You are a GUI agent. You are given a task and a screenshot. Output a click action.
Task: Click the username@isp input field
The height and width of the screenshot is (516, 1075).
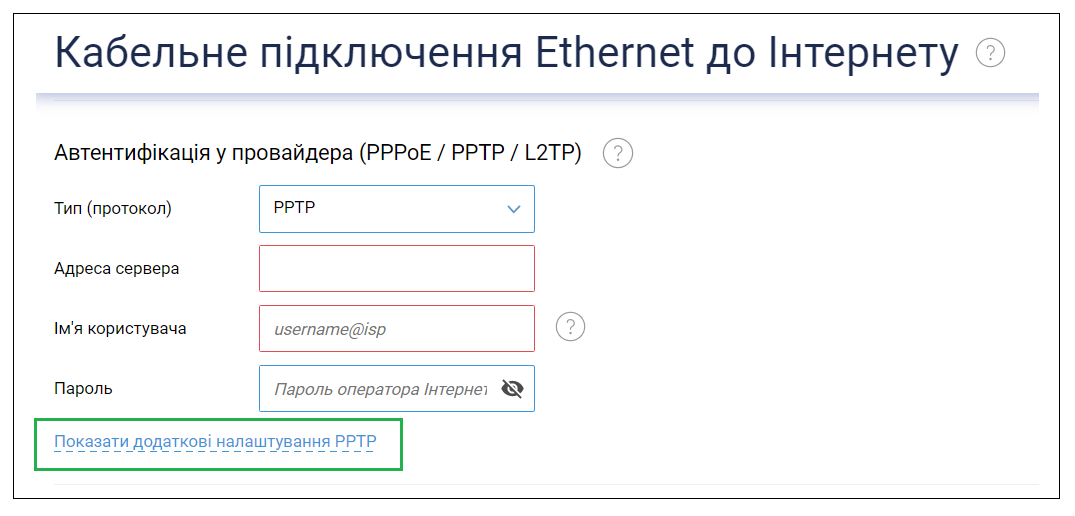pos(397,328)
